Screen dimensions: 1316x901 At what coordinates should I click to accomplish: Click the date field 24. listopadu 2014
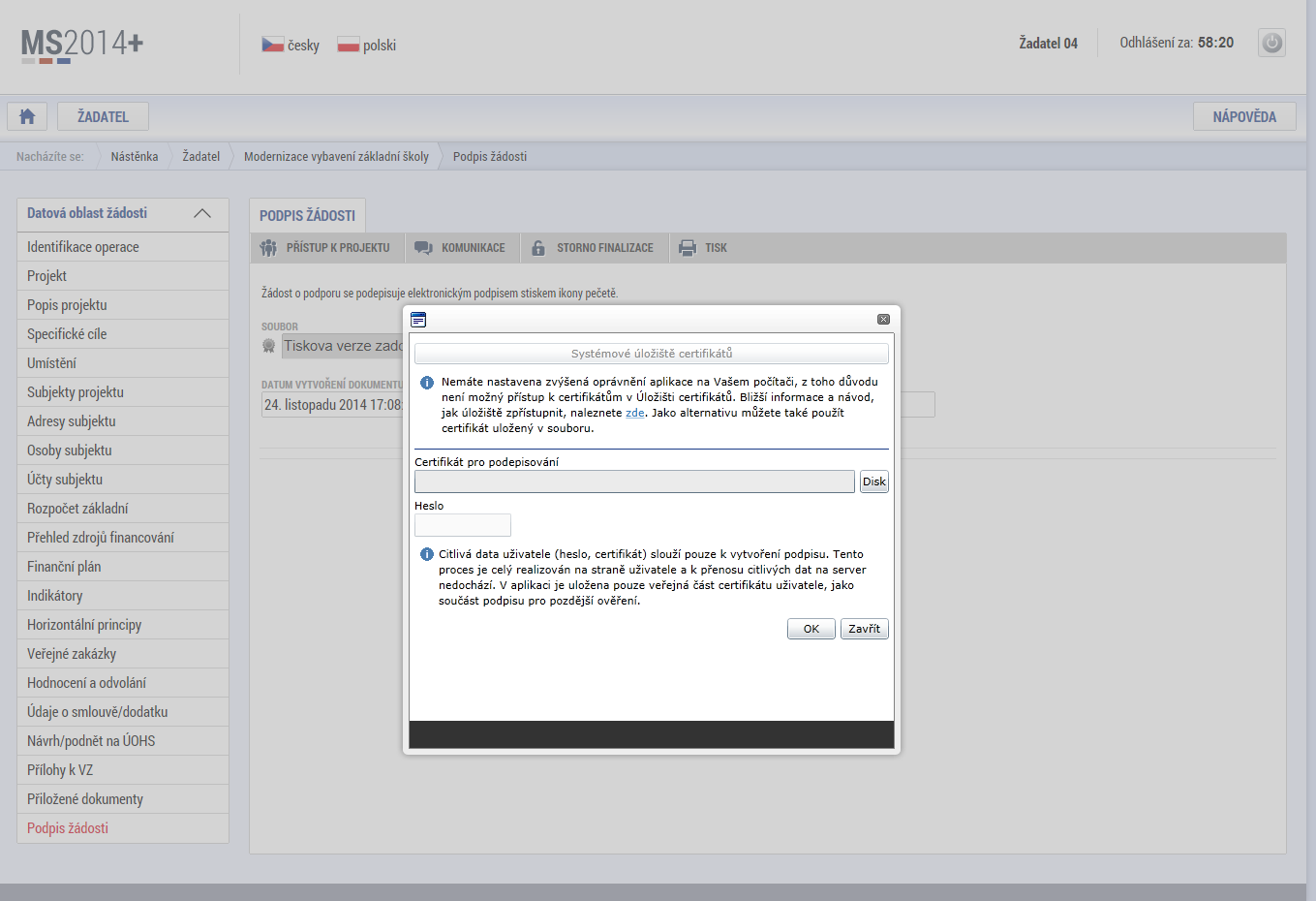point(332,405)
